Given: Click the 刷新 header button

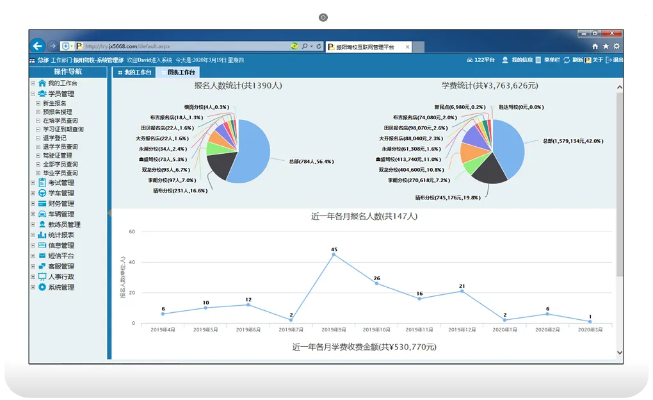Looking at the screenshot, I should [573, 60].
